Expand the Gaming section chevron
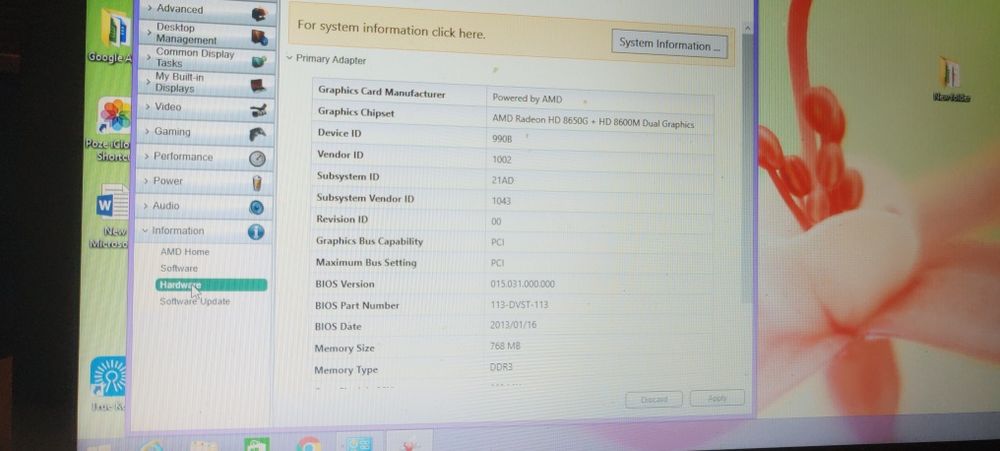 (147, 131)
